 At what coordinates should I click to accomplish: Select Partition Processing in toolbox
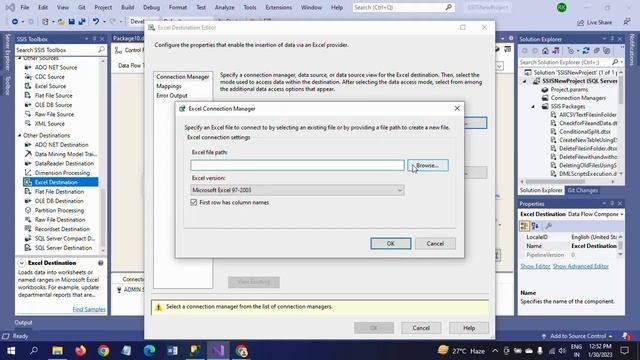coord(59,210)
